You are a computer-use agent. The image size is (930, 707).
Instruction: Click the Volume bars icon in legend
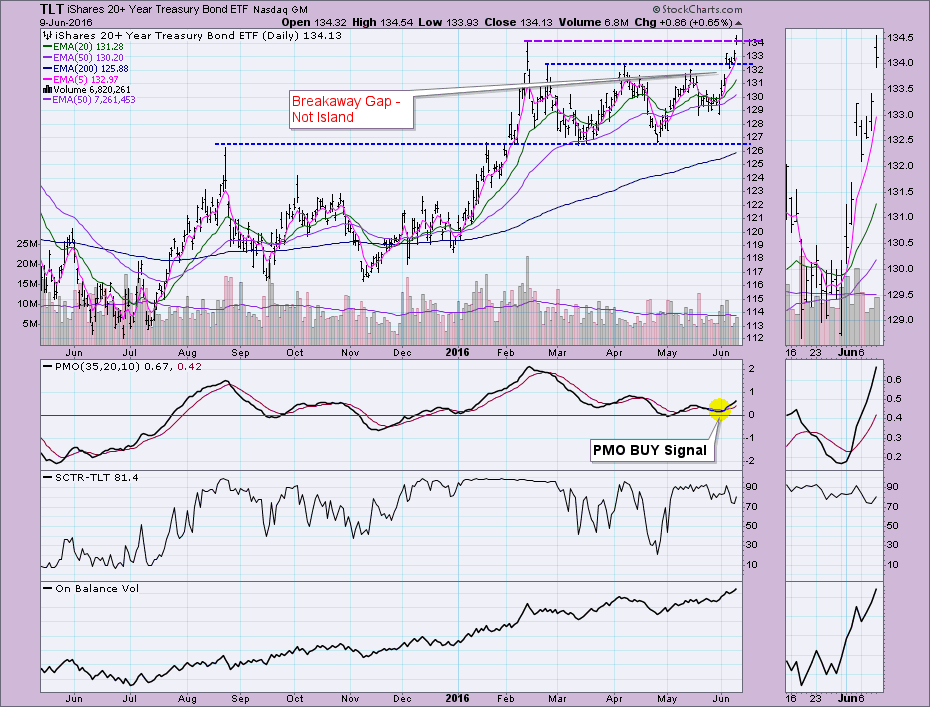click(47, 89)
